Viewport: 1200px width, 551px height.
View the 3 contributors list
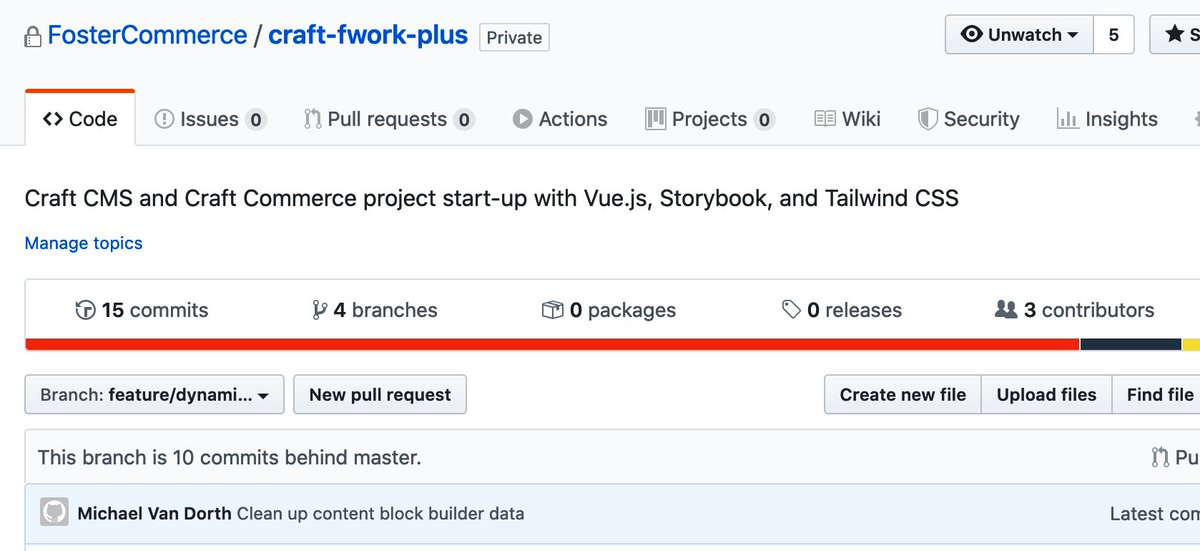point(1075,310)
